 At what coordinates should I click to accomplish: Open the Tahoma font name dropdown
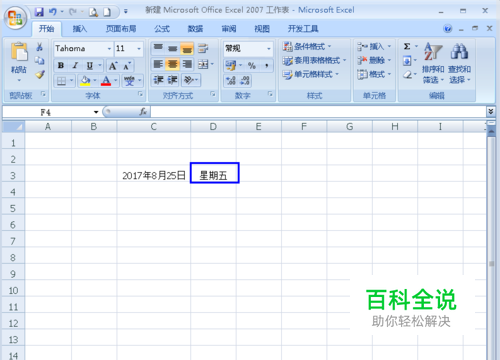point(109,49)
